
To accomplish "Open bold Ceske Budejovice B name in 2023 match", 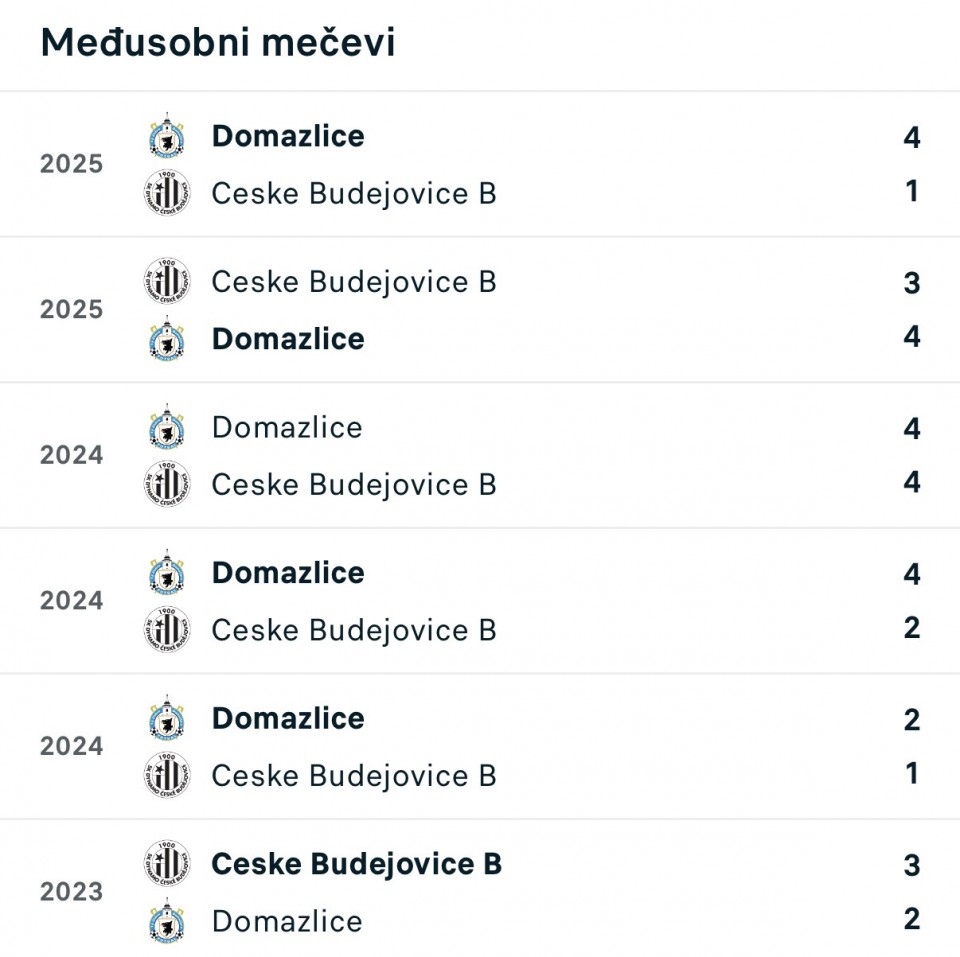I will pyautogui.click(x=357, y=864).
